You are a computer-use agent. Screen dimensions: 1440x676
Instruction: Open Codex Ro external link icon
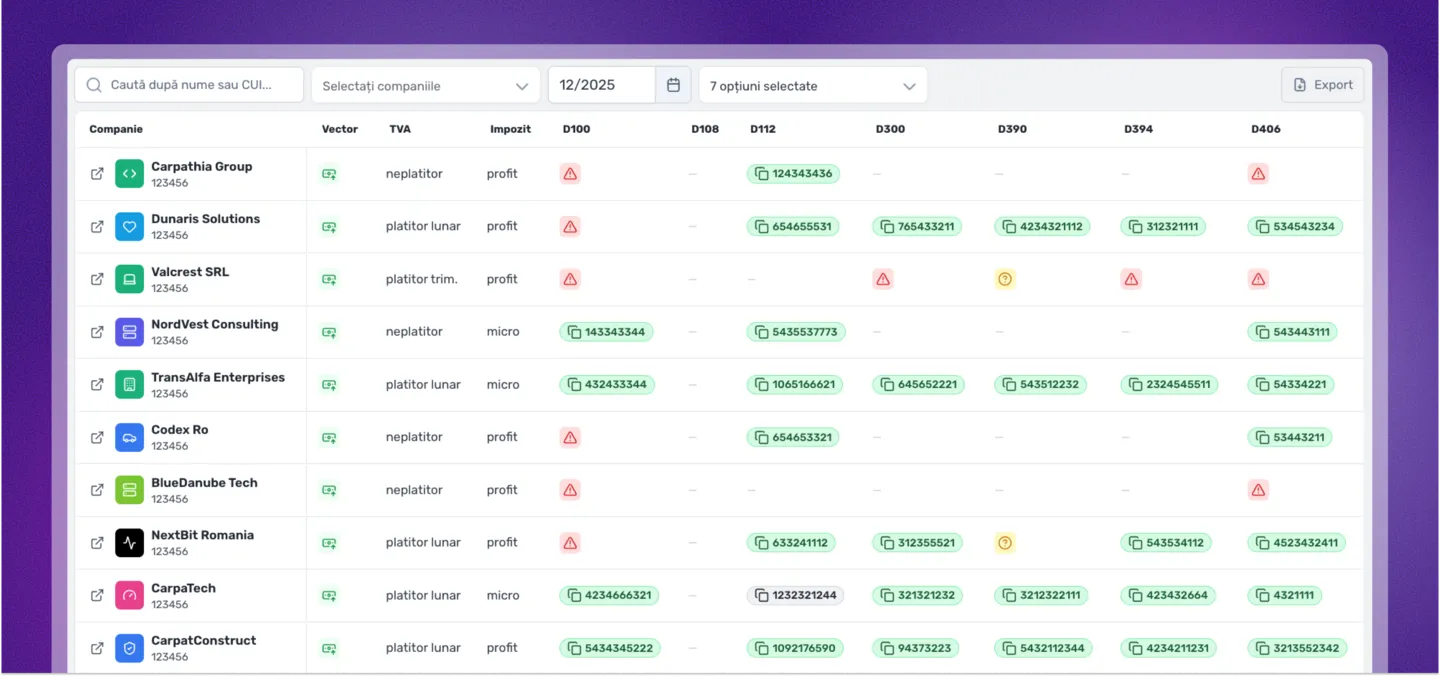[x=97, y=437]
